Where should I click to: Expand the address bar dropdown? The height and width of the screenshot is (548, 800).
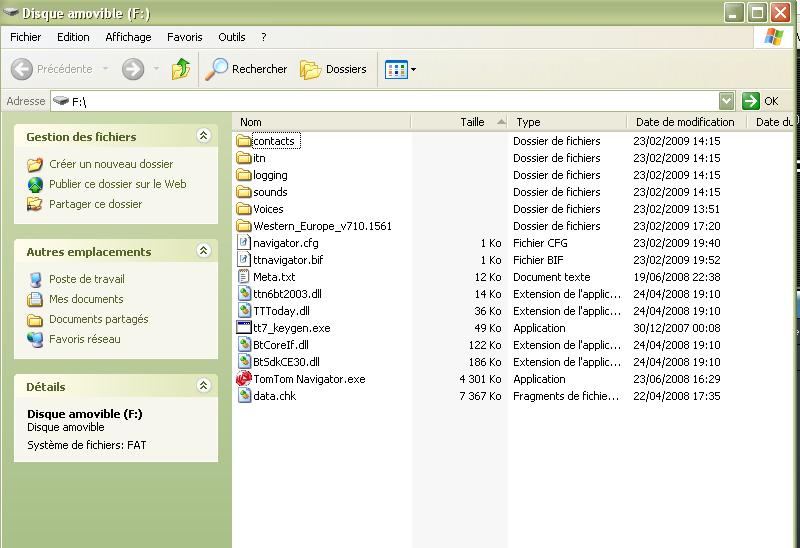click(x=727, y=101)
